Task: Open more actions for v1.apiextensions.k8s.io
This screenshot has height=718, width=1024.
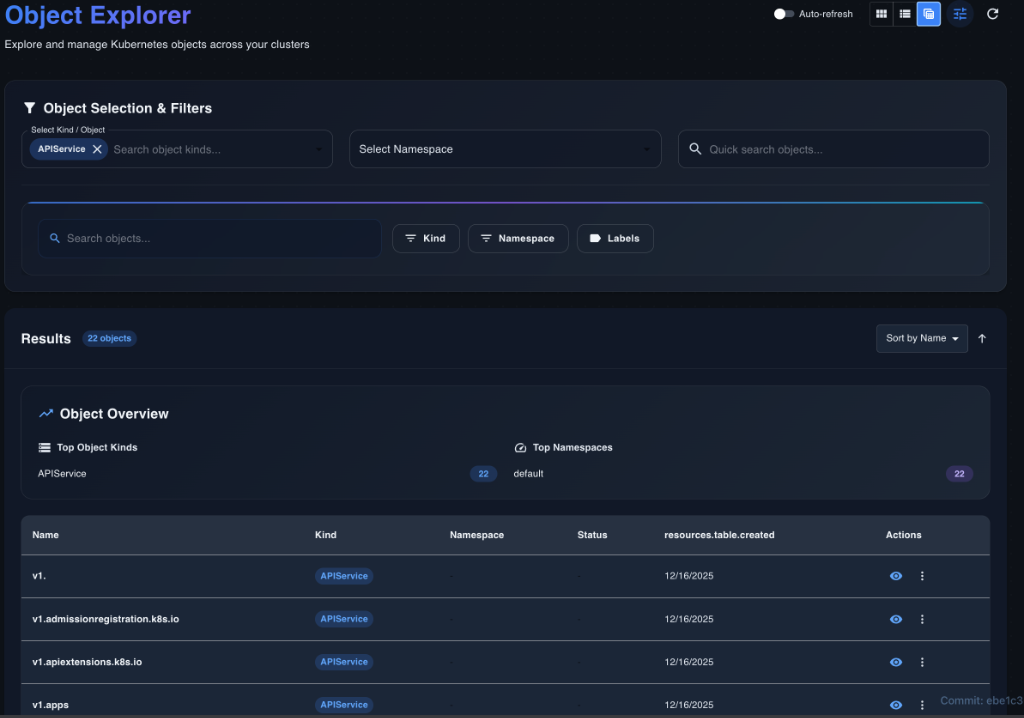Action: tap(922, 662)
